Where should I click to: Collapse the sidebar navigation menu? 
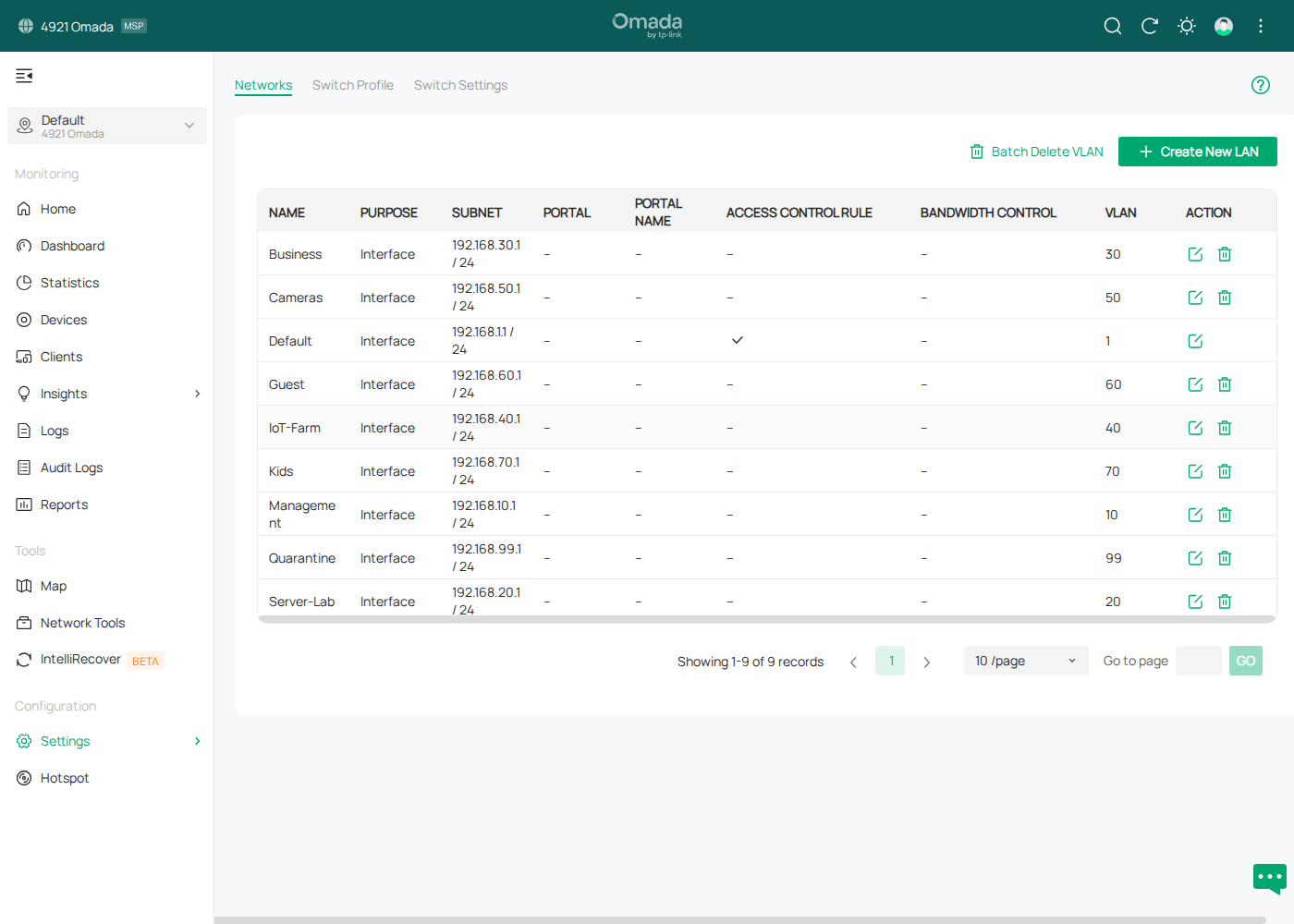(x=24, y=76)
